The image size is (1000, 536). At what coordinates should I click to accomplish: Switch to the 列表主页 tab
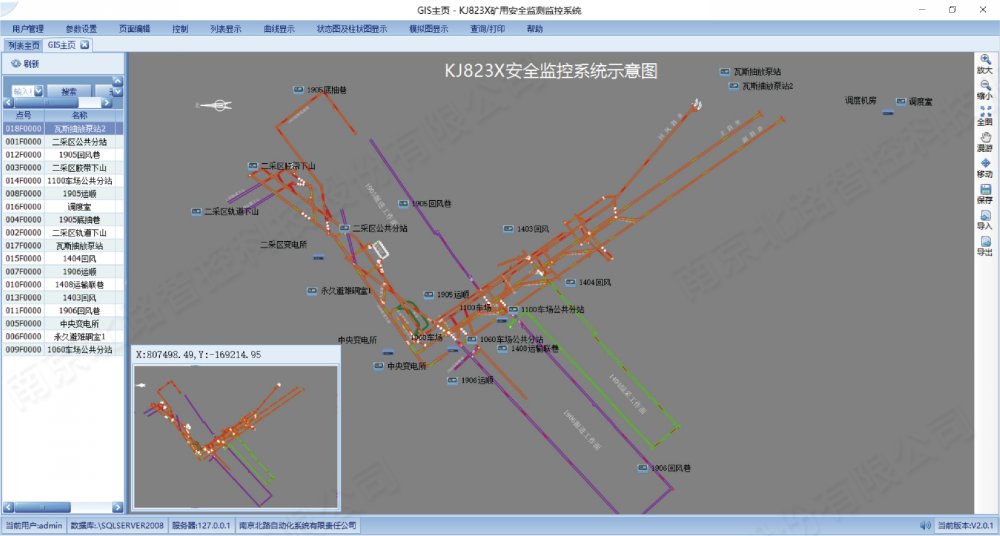pos(23,45)
